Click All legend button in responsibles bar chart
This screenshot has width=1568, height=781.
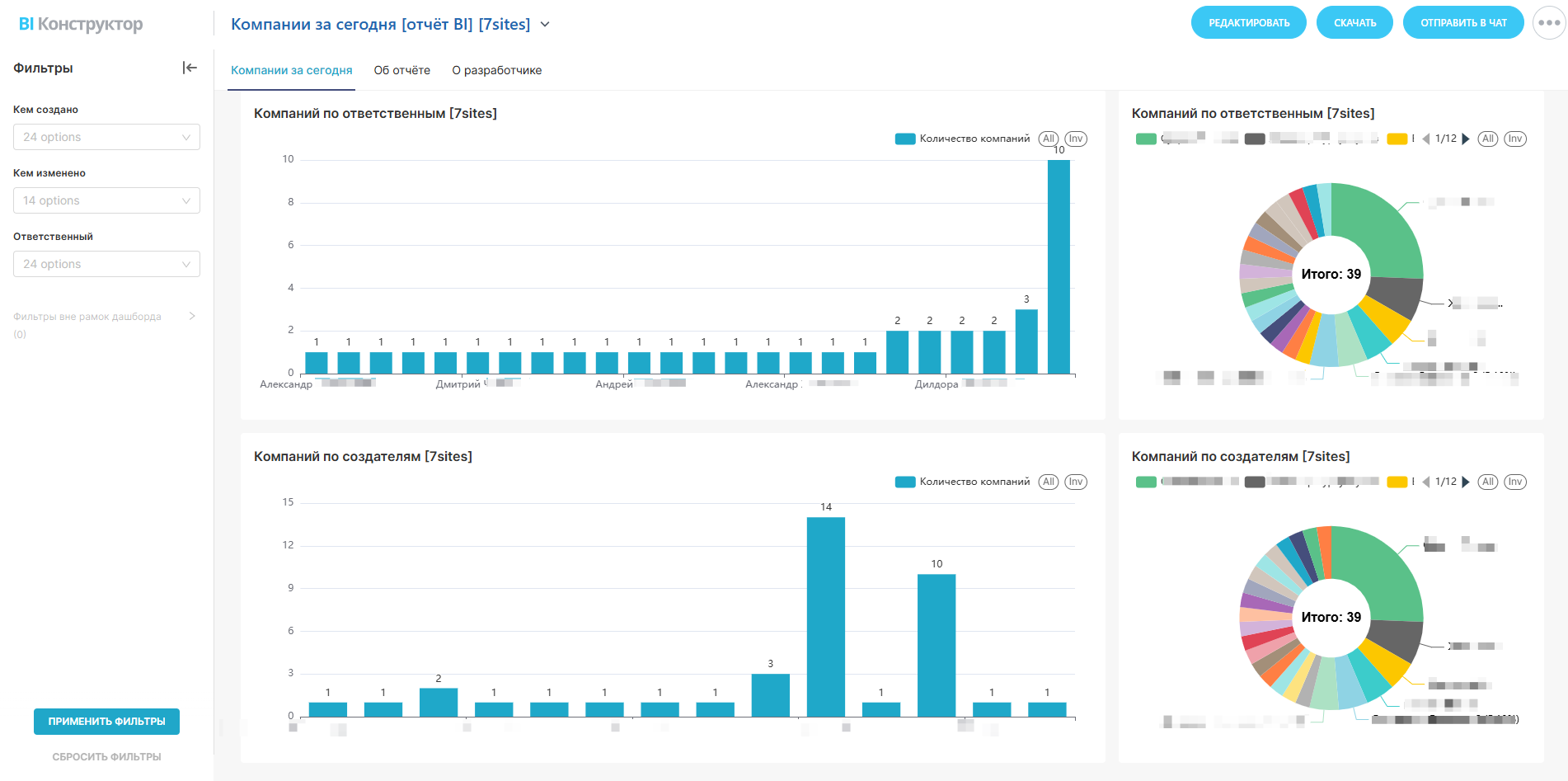click(1048, 139)
